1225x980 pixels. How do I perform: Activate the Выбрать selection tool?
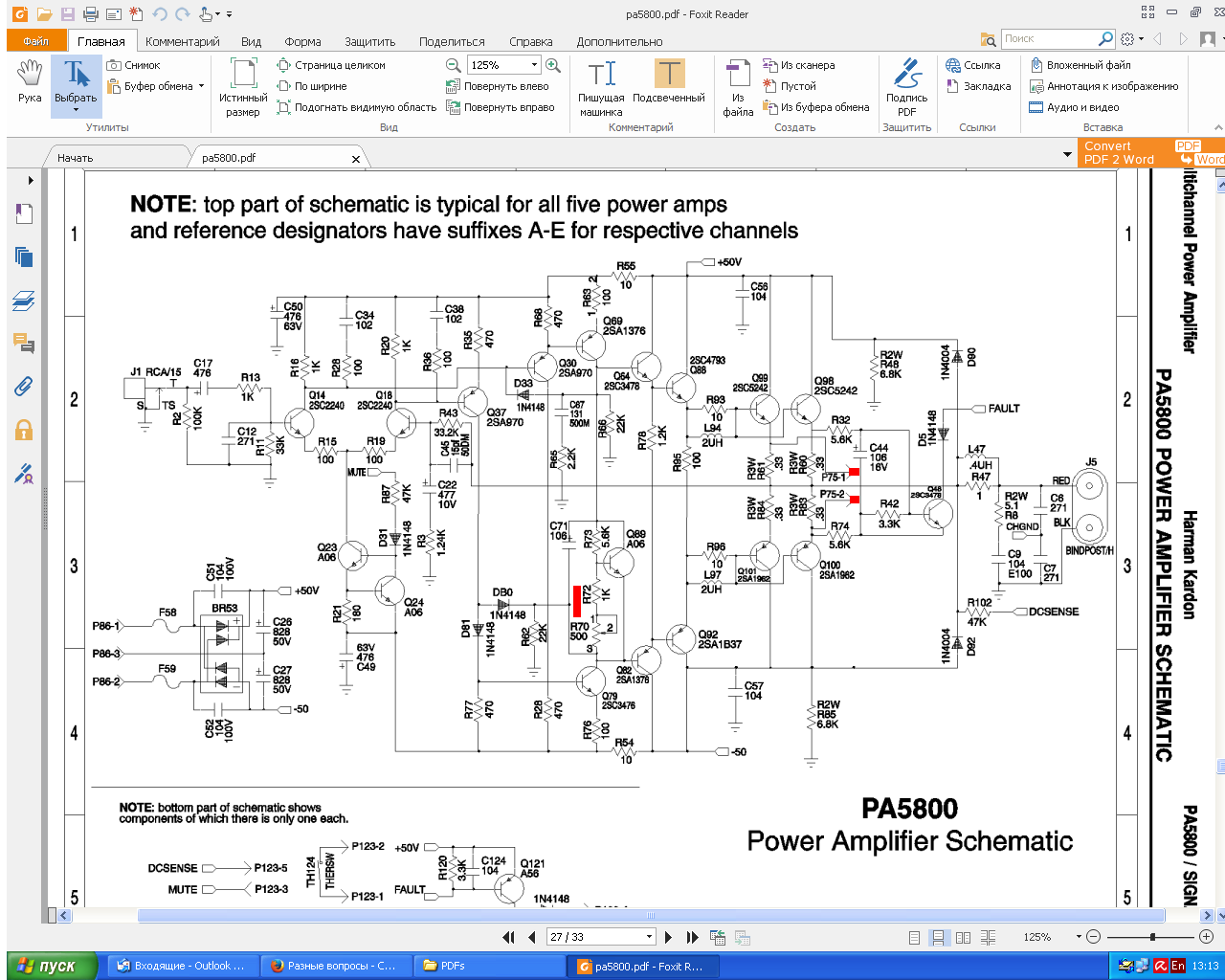click(x=76, y=84)
